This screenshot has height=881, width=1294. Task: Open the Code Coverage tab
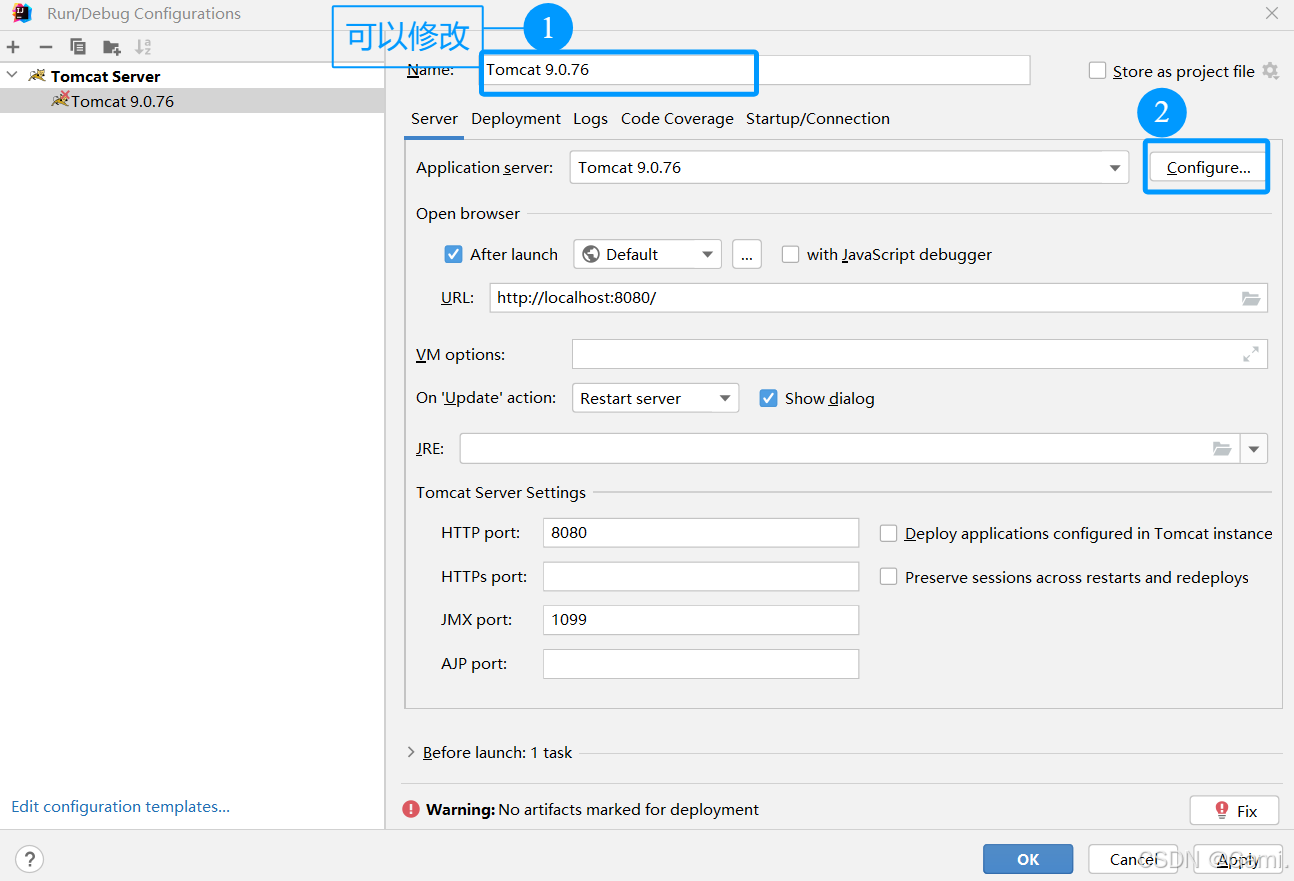(677, 118)
